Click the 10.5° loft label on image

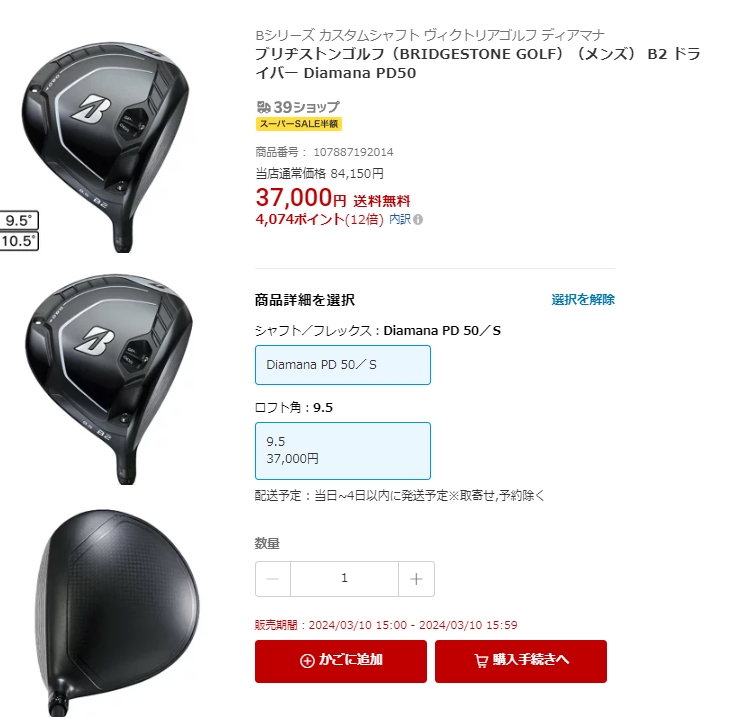[x=19, y=241]
